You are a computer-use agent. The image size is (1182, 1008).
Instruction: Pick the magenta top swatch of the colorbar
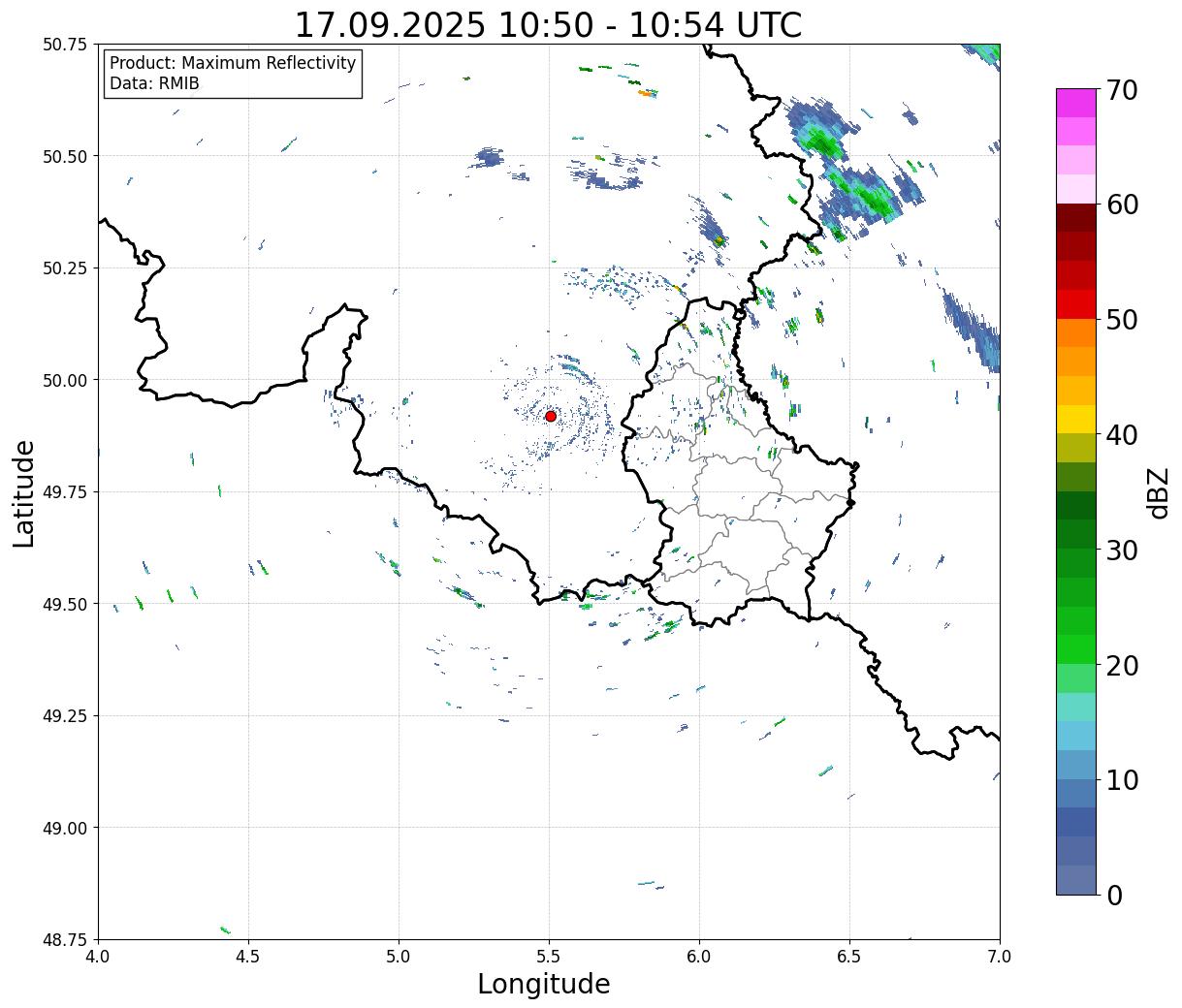click(x=1076, y=104)
